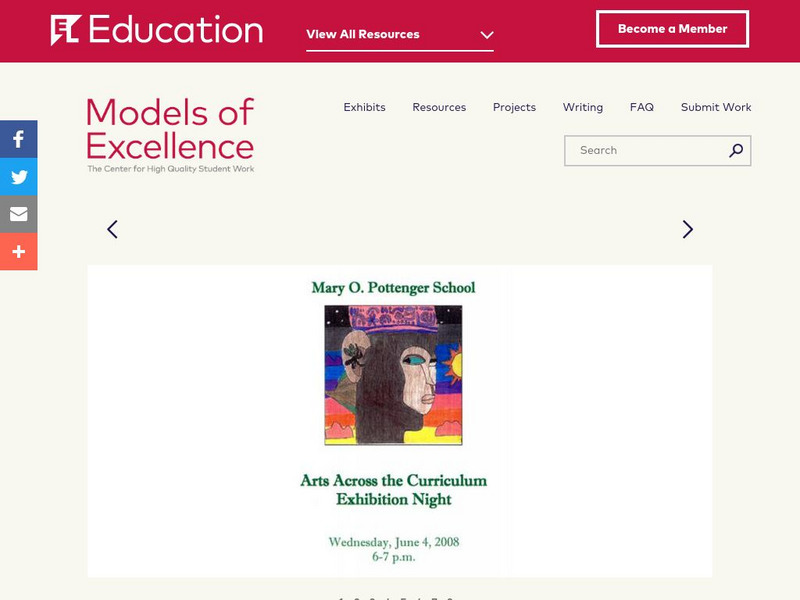
Task: Go to next slide arrow
Action: tap(687, 229)
